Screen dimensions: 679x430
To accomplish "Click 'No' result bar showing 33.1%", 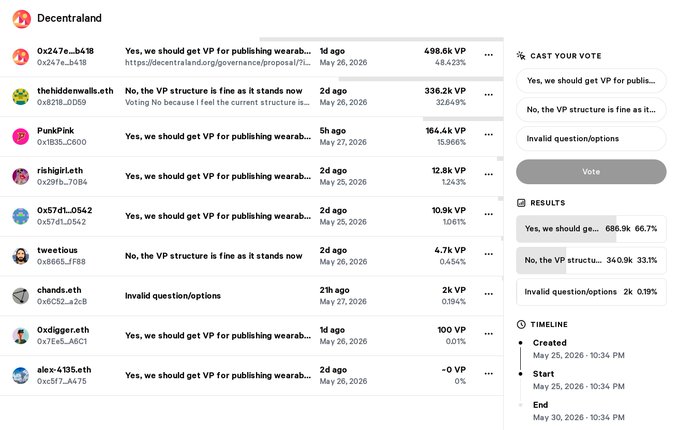I will (x=591, y=260).
